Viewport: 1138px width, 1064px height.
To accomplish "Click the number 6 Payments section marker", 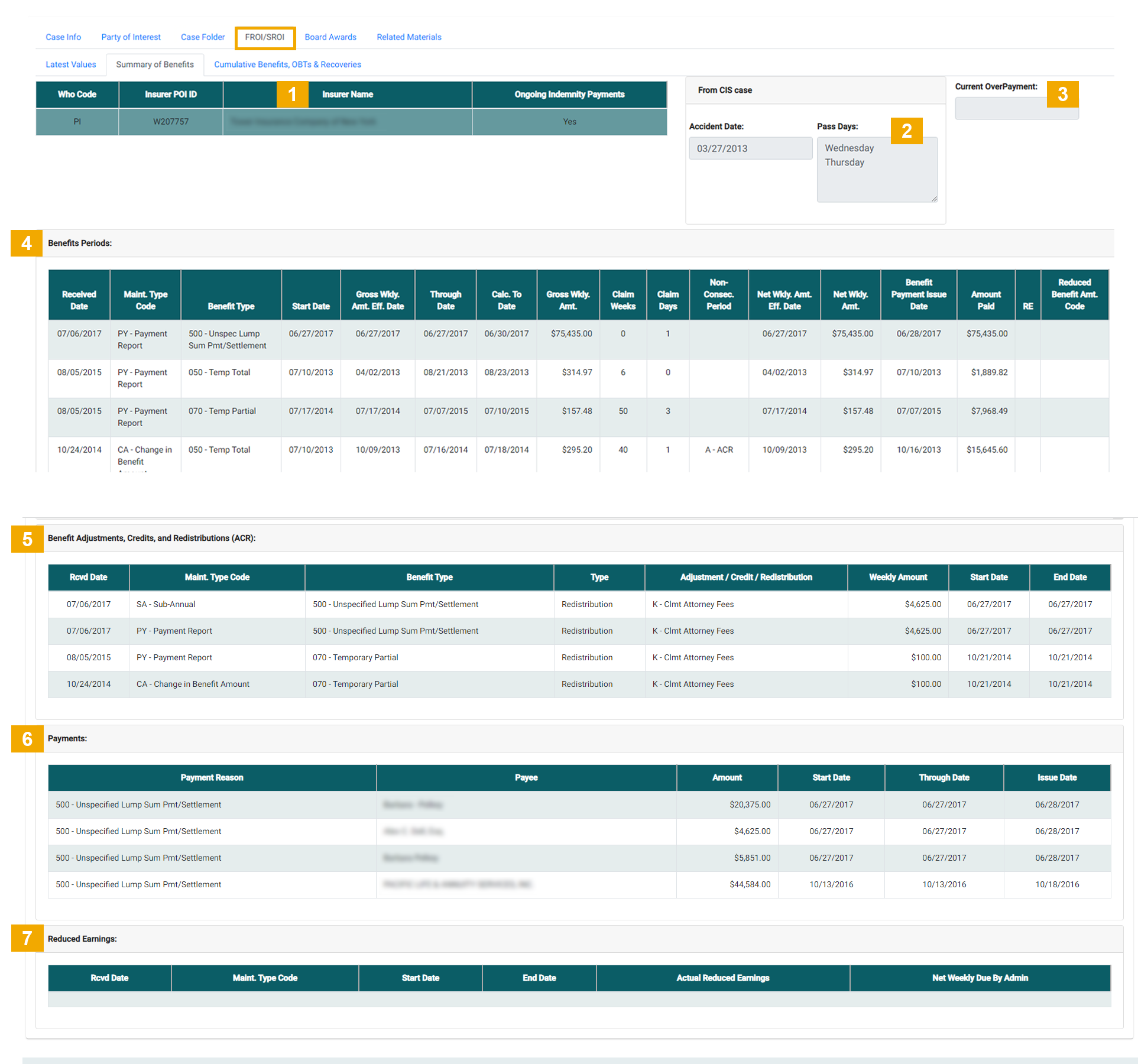I will [x=27, y=738].
